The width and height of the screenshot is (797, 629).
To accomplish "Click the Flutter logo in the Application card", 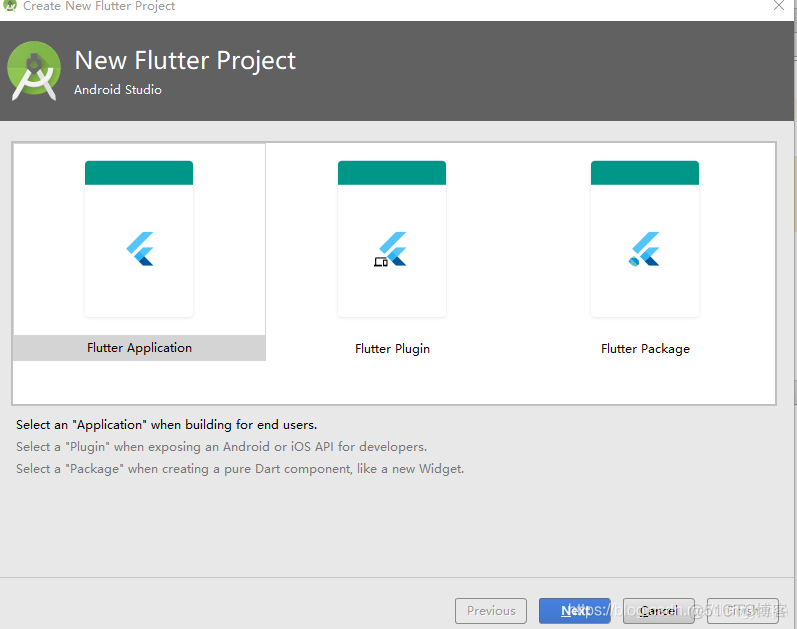I will 140,249.
